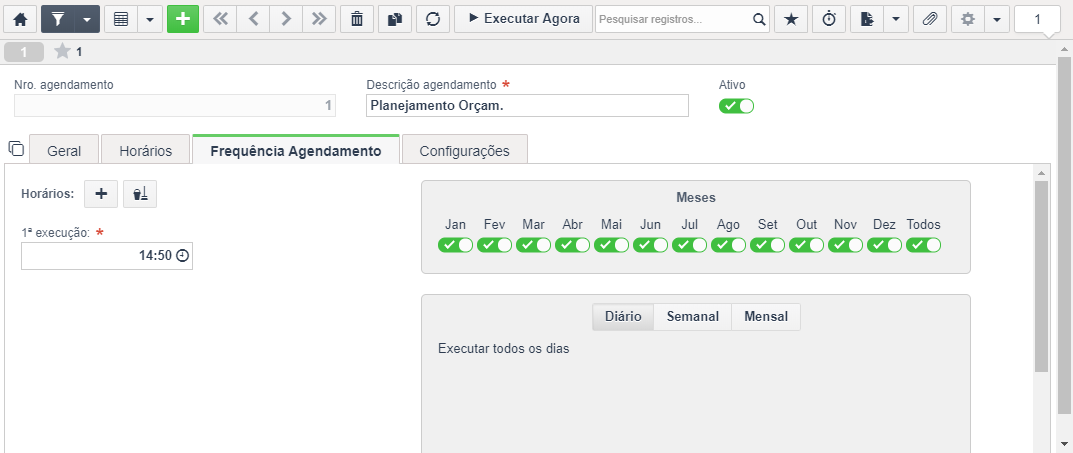Open attachments via paperclip icon
1073x453 pixels.
[929, 19]
